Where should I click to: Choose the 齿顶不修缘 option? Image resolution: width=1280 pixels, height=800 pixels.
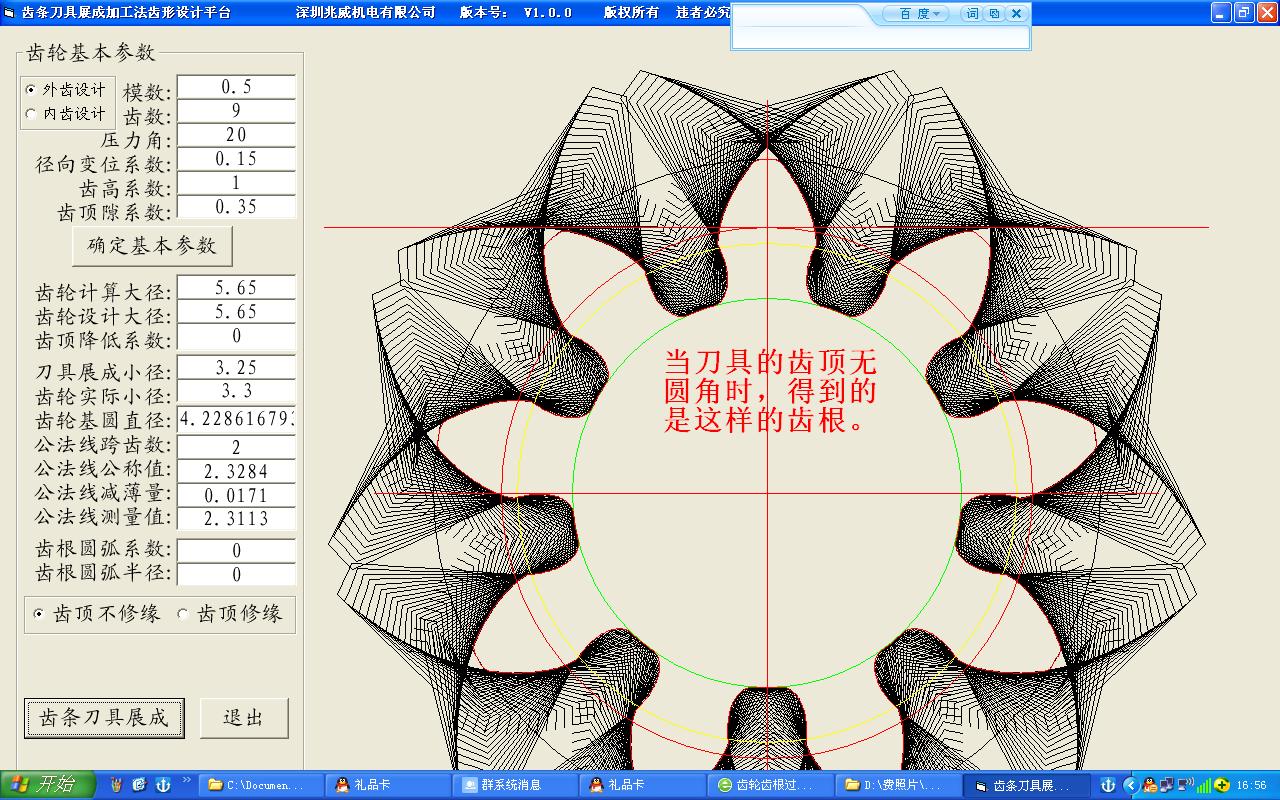point(97,614)
